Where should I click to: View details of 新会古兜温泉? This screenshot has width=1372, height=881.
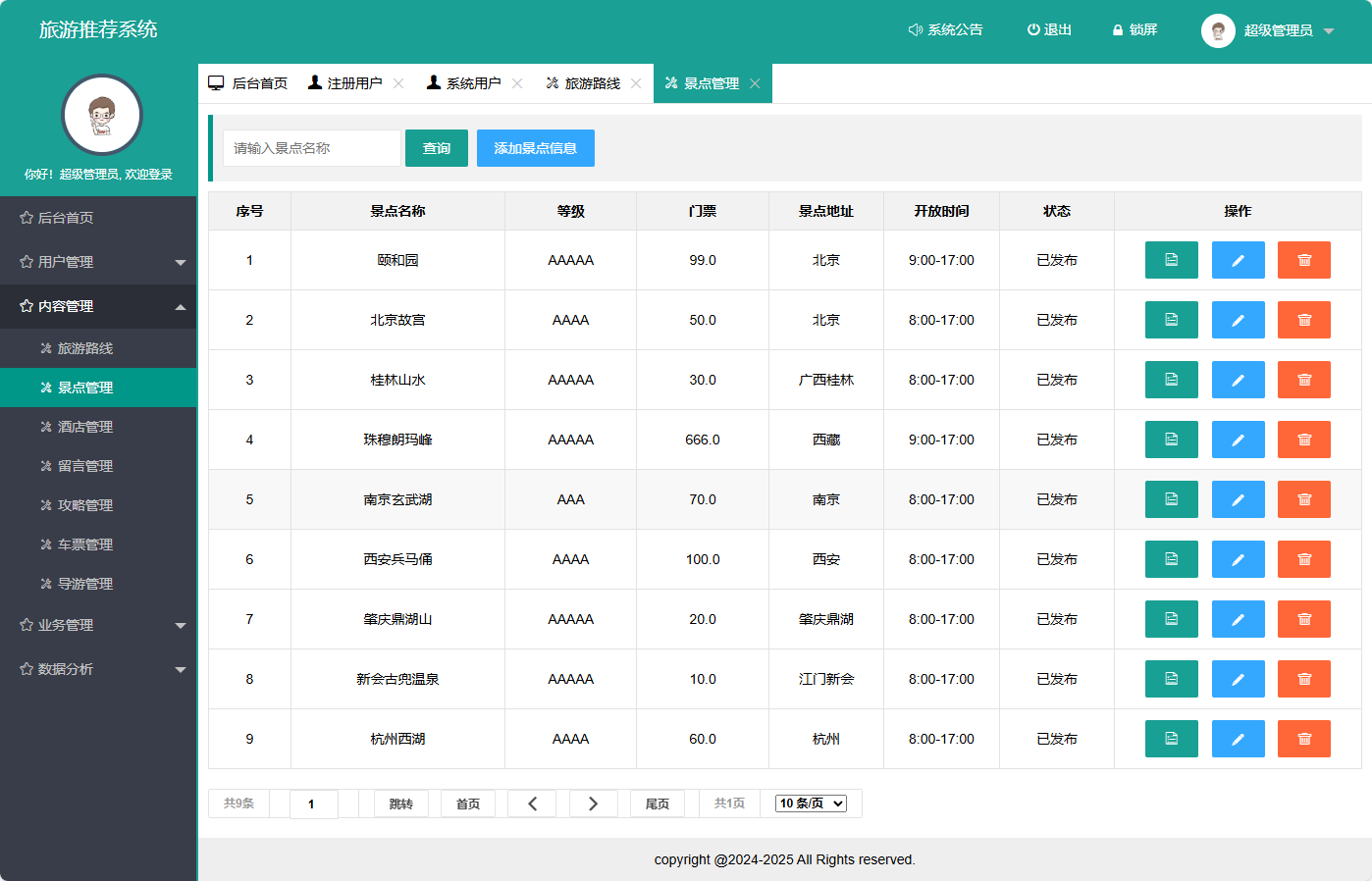click(x=1171, y=679)
